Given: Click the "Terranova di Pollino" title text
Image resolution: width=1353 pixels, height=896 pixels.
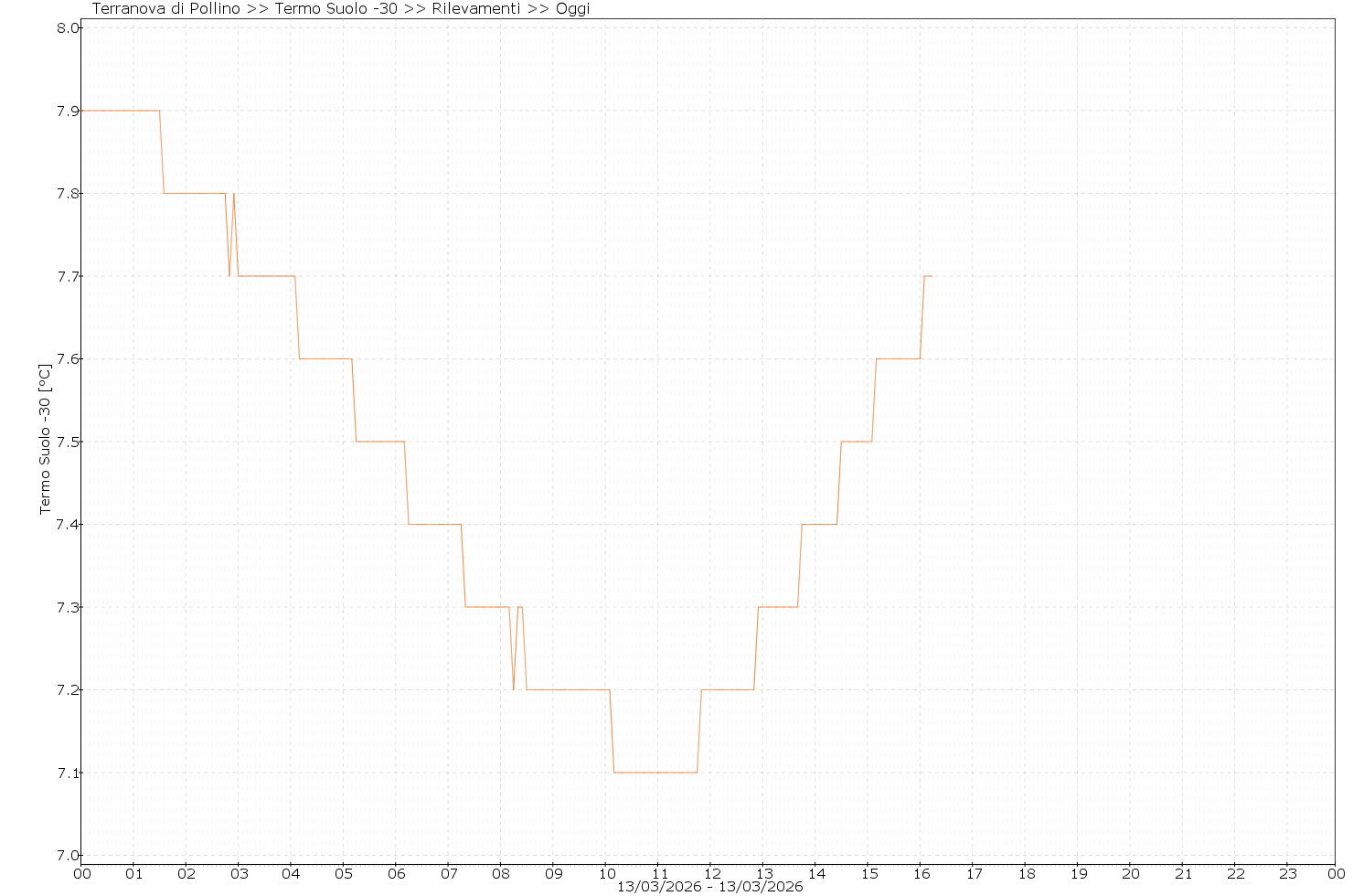Looking at the screenshot, I should 167,9.
